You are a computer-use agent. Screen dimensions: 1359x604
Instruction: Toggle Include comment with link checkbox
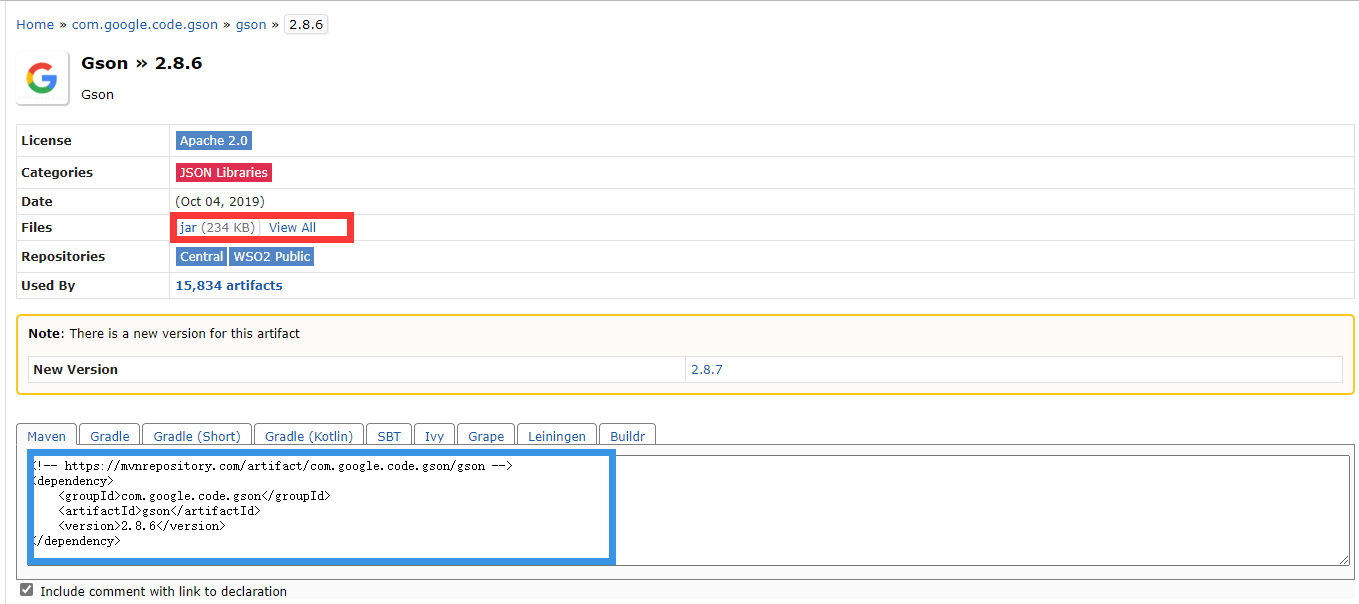point(27,590)
